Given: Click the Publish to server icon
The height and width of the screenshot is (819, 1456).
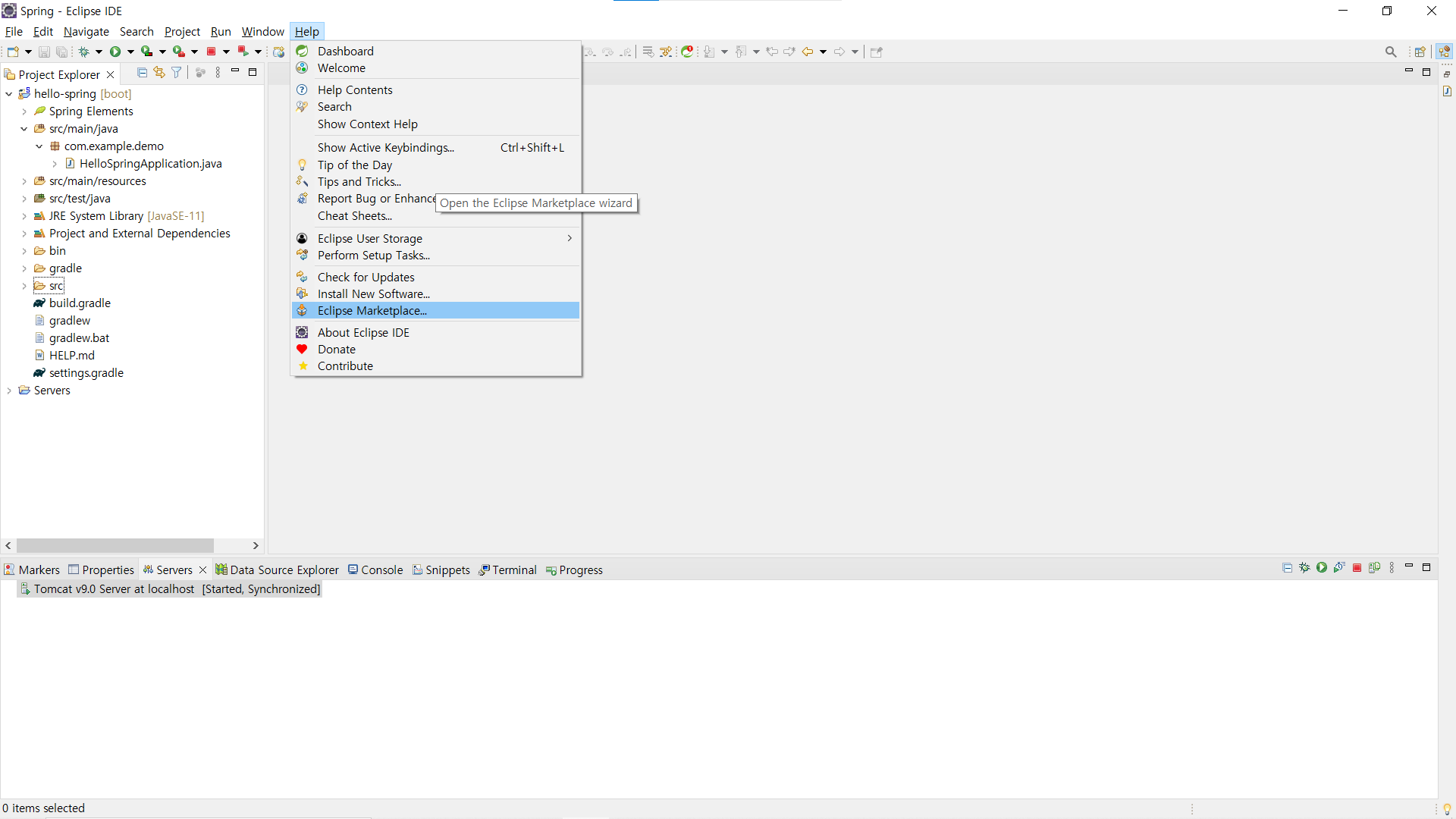Looking at the screenshot, I should click(1374, 568).
